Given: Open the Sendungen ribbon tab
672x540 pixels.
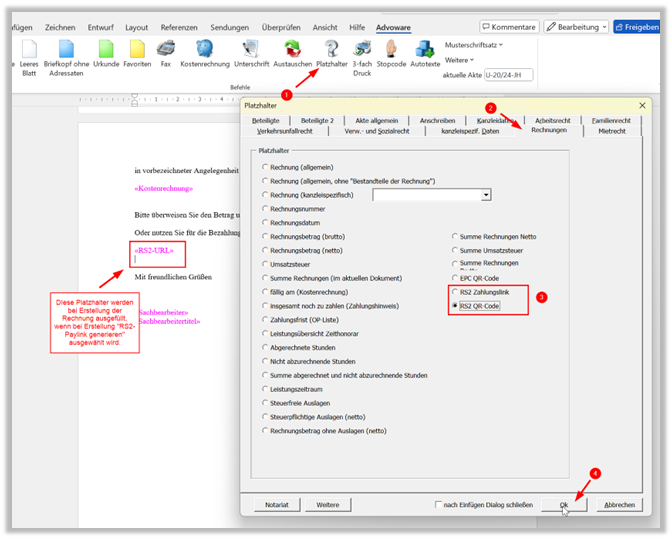Looking at the screenshot, I should (x=229, y=27).
